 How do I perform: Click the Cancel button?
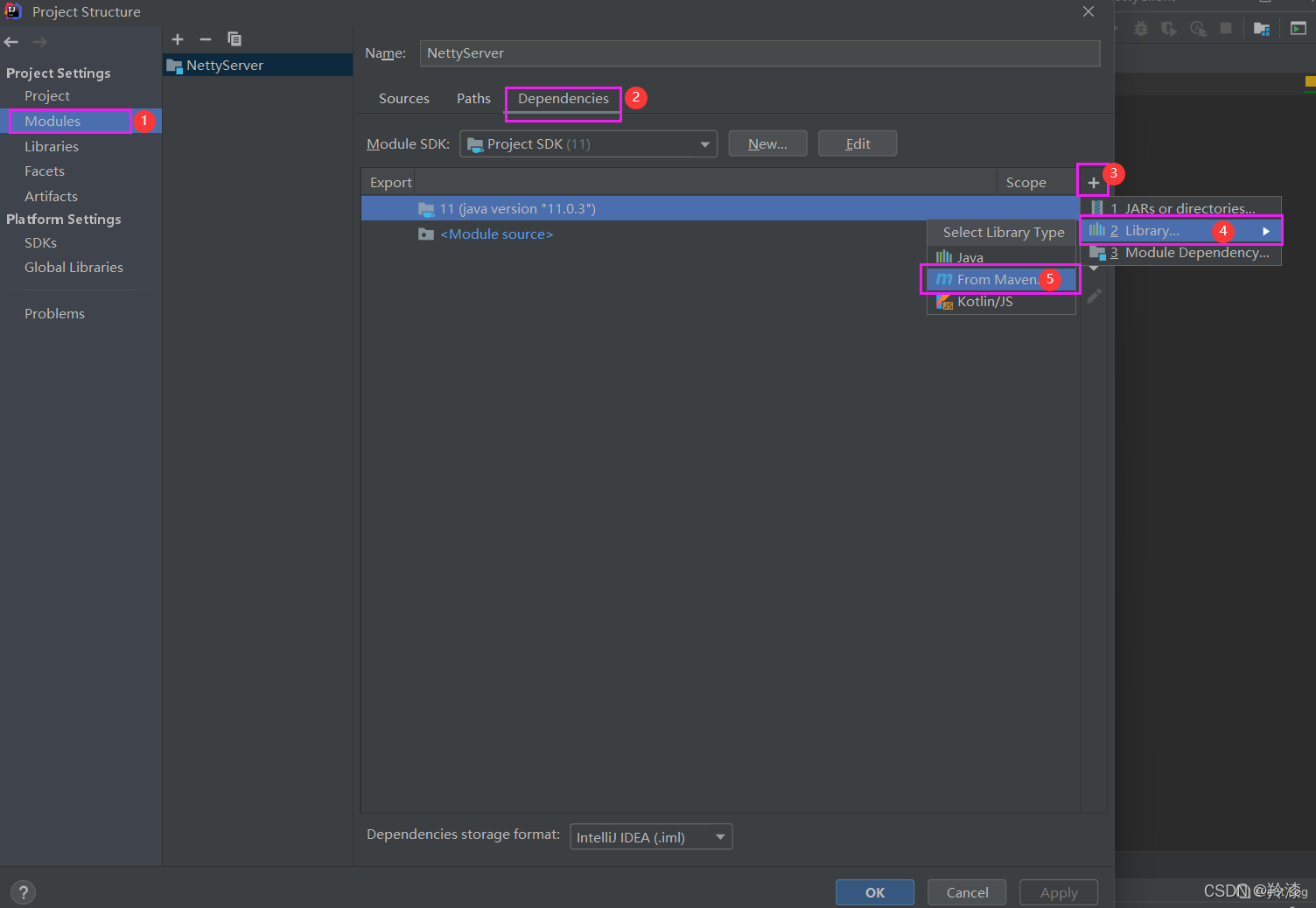click(967, 892)
